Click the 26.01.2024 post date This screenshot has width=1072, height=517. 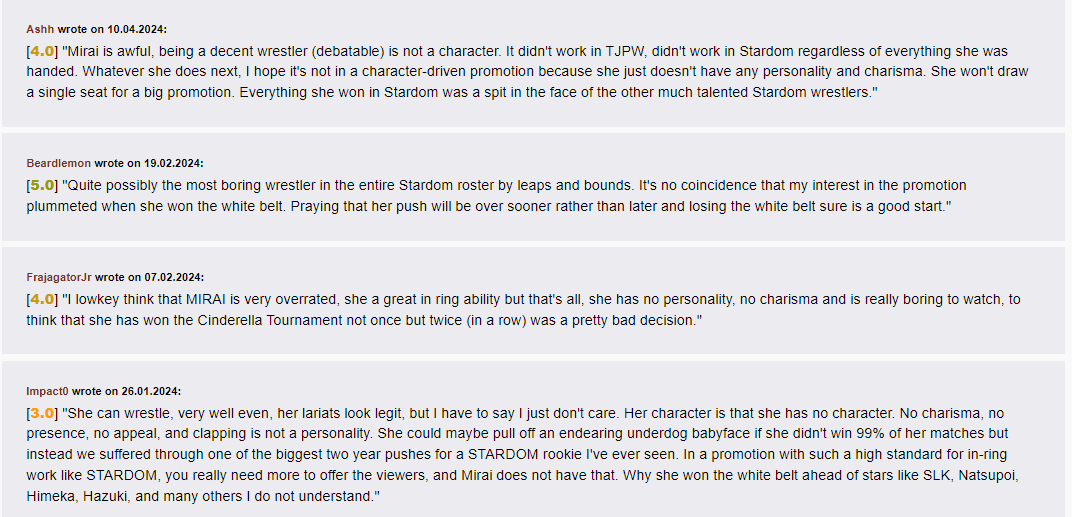[151, 391]
